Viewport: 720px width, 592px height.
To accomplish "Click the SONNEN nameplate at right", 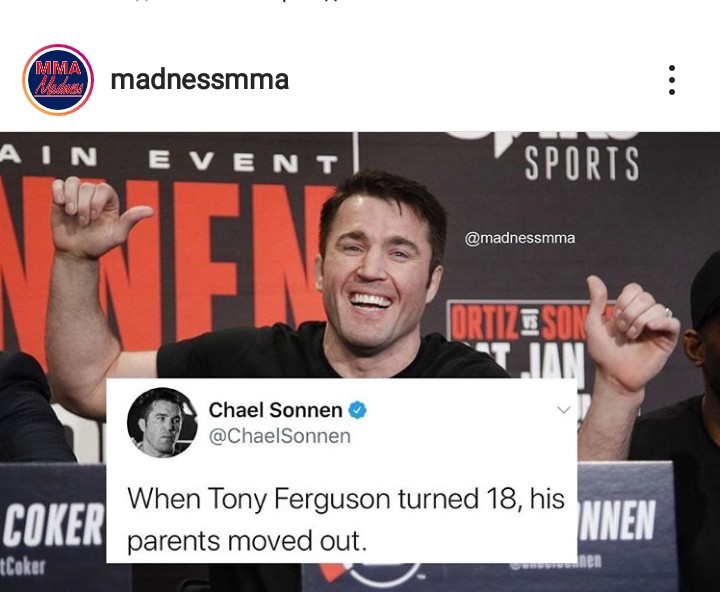I will (x=616, y=519).
